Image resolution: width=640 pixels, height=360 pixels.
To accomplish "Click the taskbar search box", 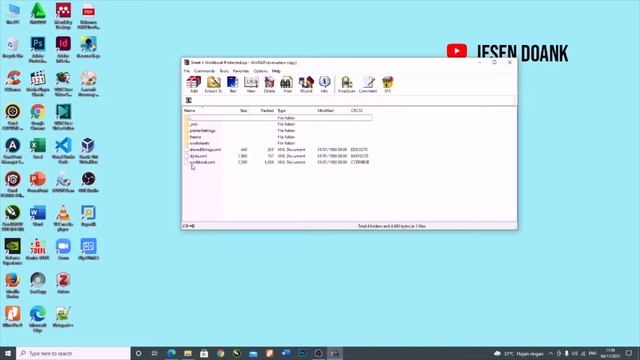I will coord(74,353).
